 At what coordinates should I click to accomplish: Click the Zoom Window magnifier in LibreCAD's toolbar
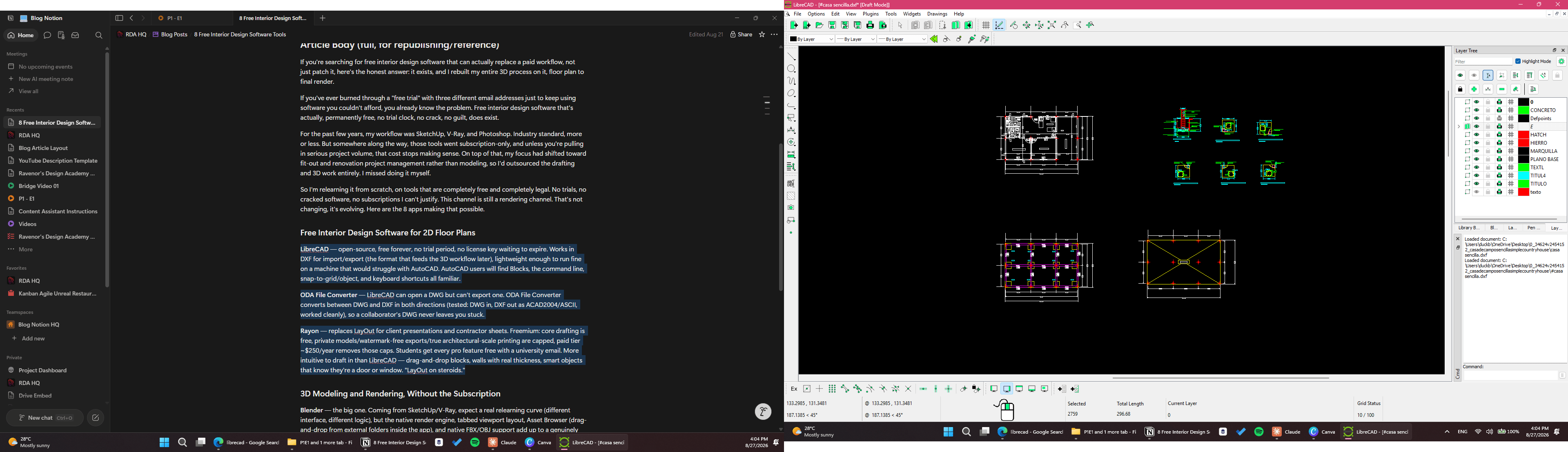(x=1078, y=25)
